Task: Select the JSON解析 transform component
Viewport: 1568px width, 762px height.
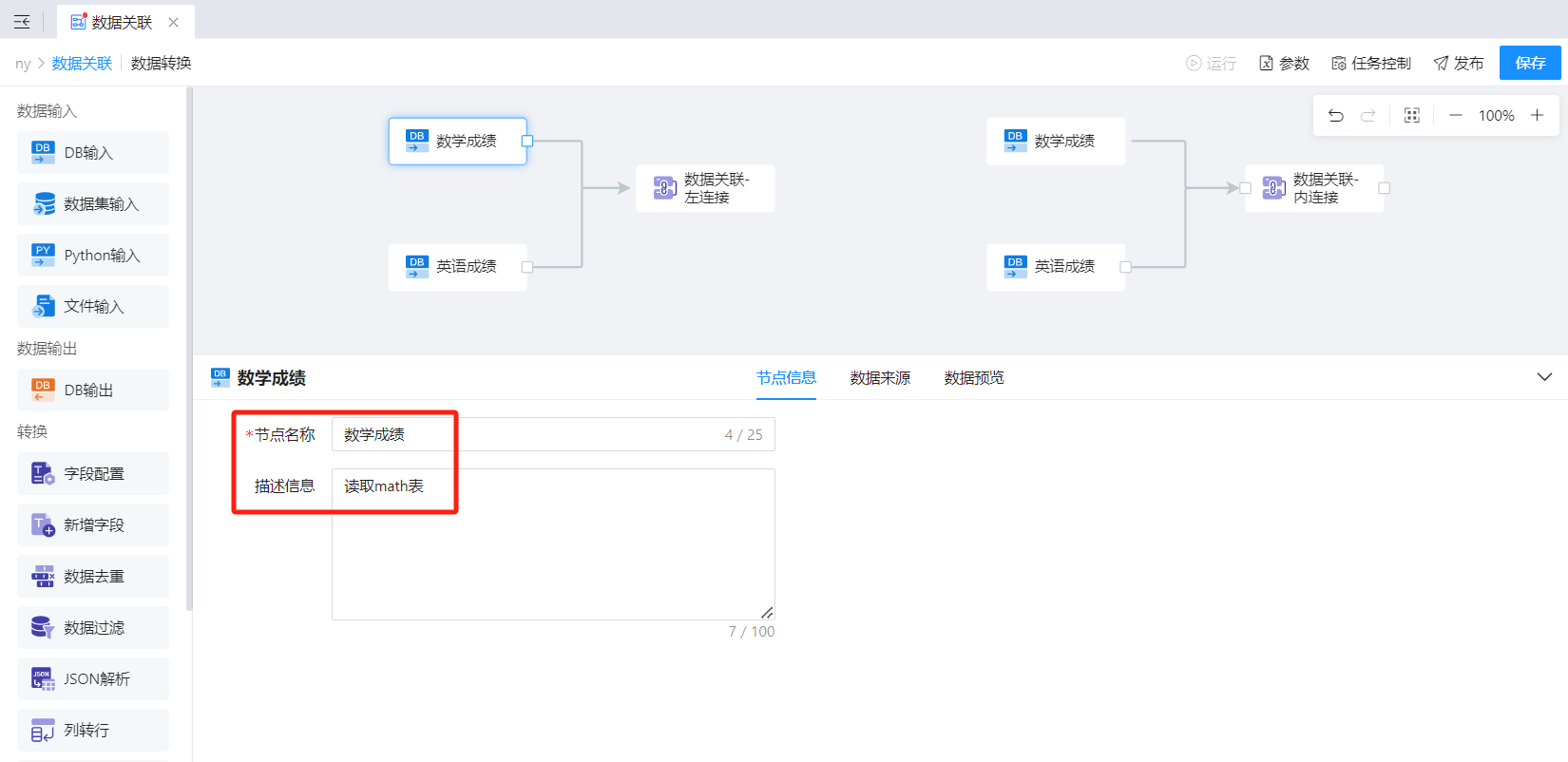Action: point(93,679)
